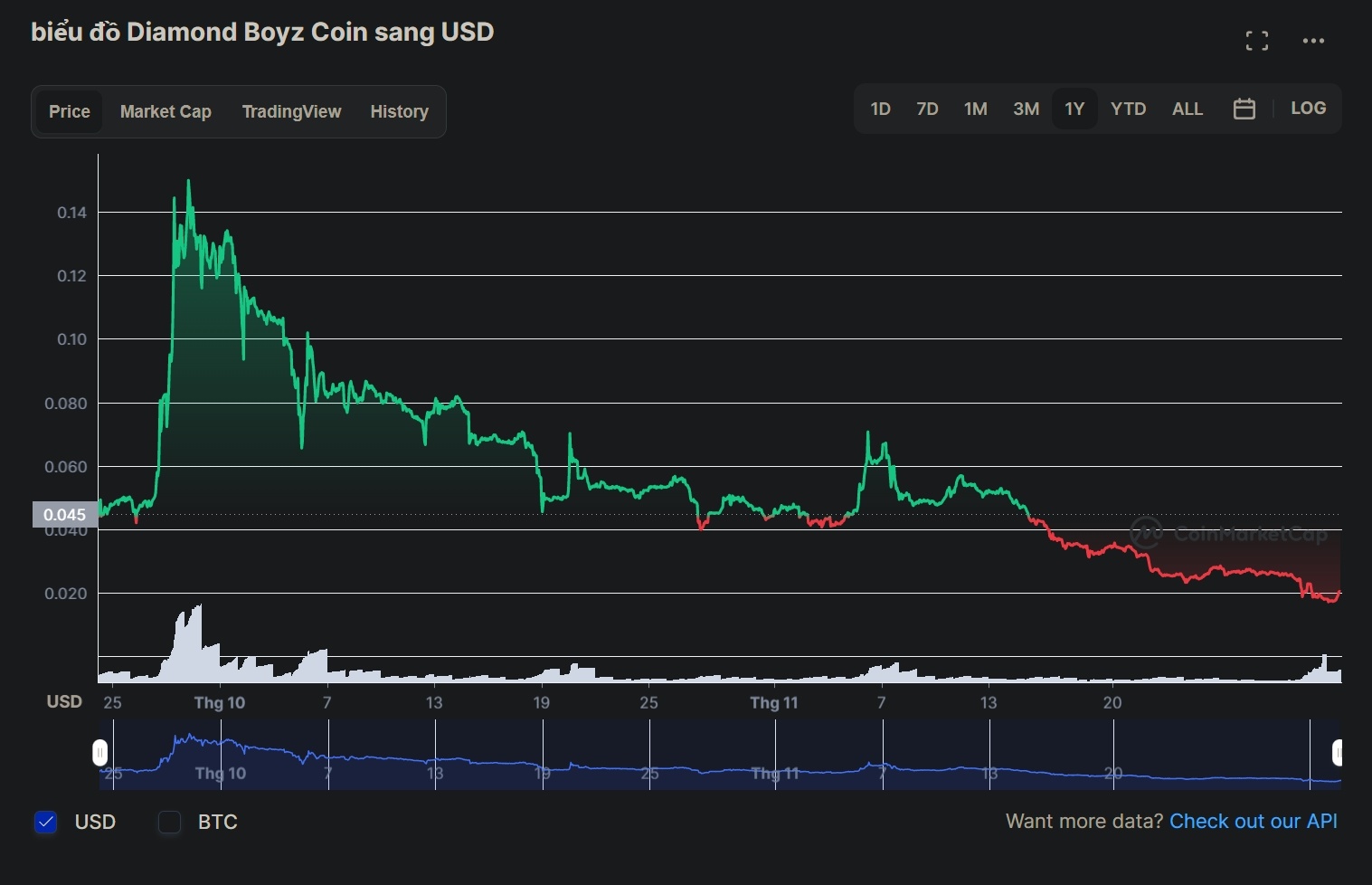Image resolution: width=1372 pixels, height=885 pixels.
Task: Set chart range to 7D
Action: pyautogui.click(x=927, y=109)
